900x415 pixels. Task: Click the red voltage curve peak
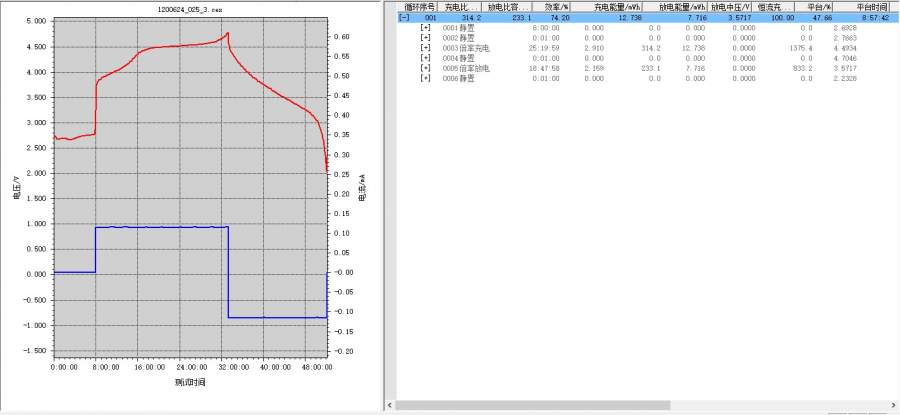(x=228, y=33)
